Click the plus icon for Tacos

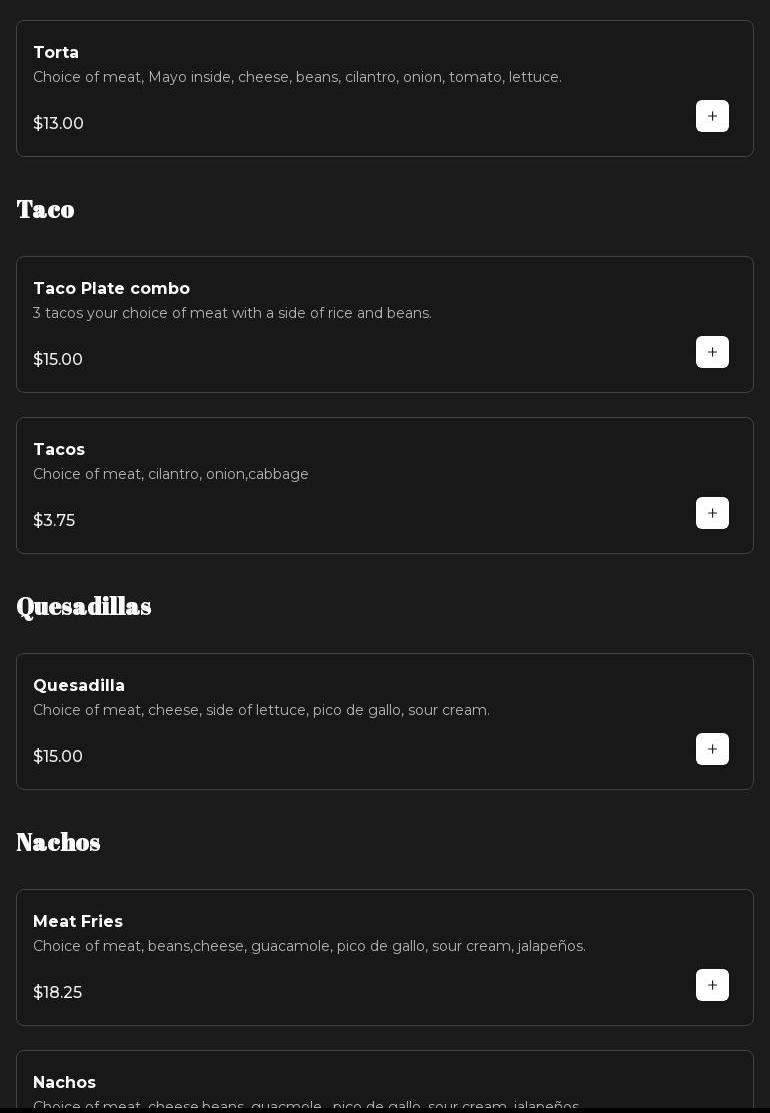tap(712, 513)
